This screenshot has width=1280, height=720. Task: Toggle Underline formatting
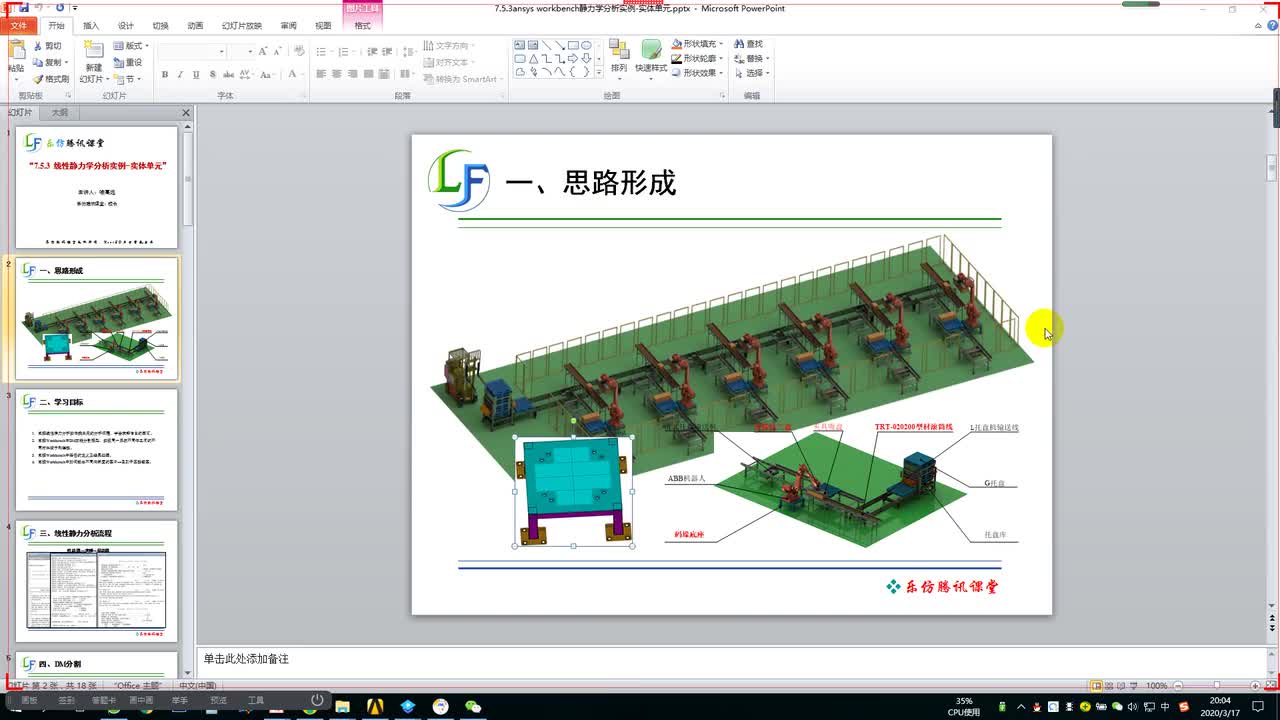click(196, 75)
